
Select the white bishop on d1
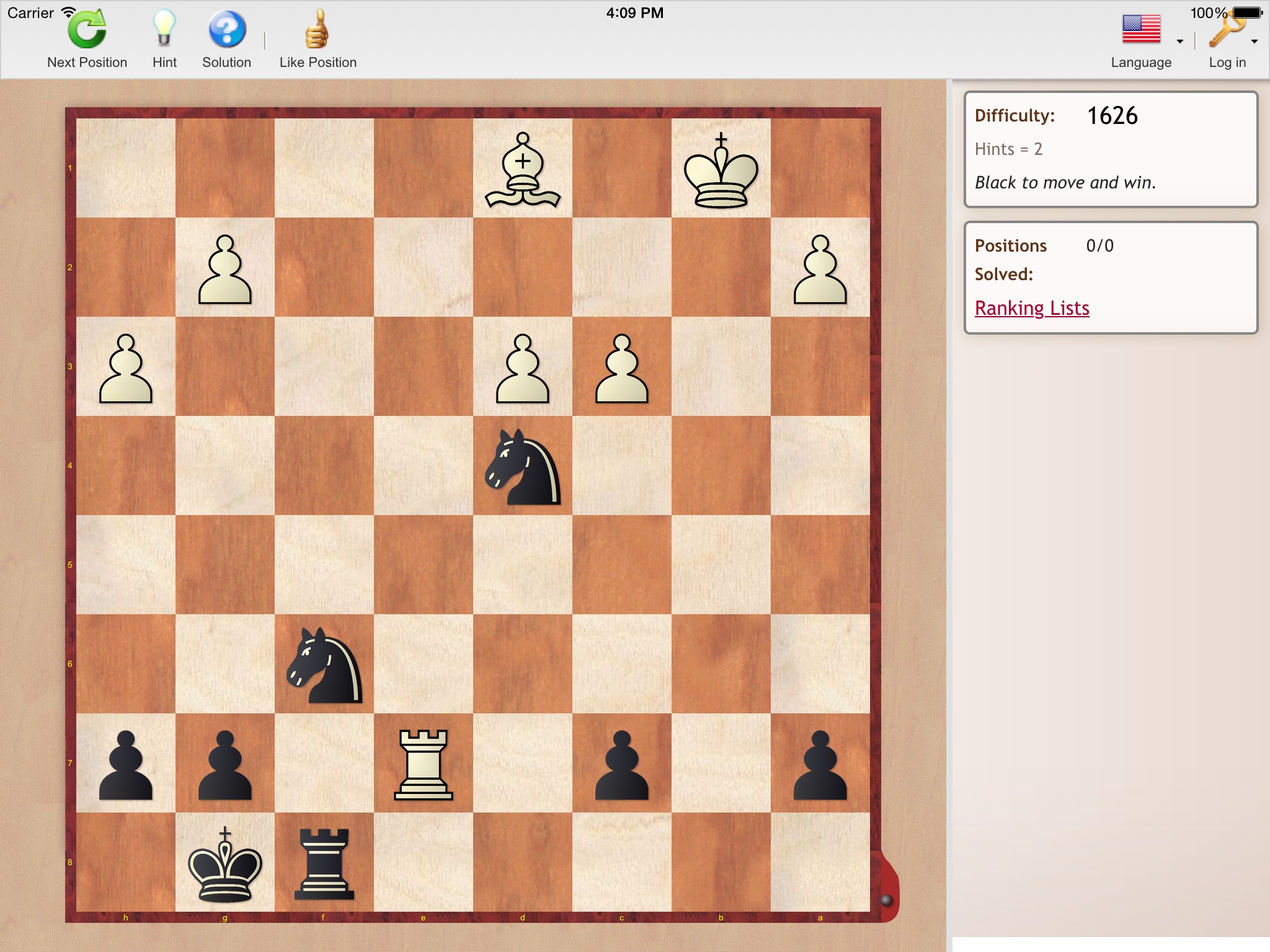(x=523, y=169)
